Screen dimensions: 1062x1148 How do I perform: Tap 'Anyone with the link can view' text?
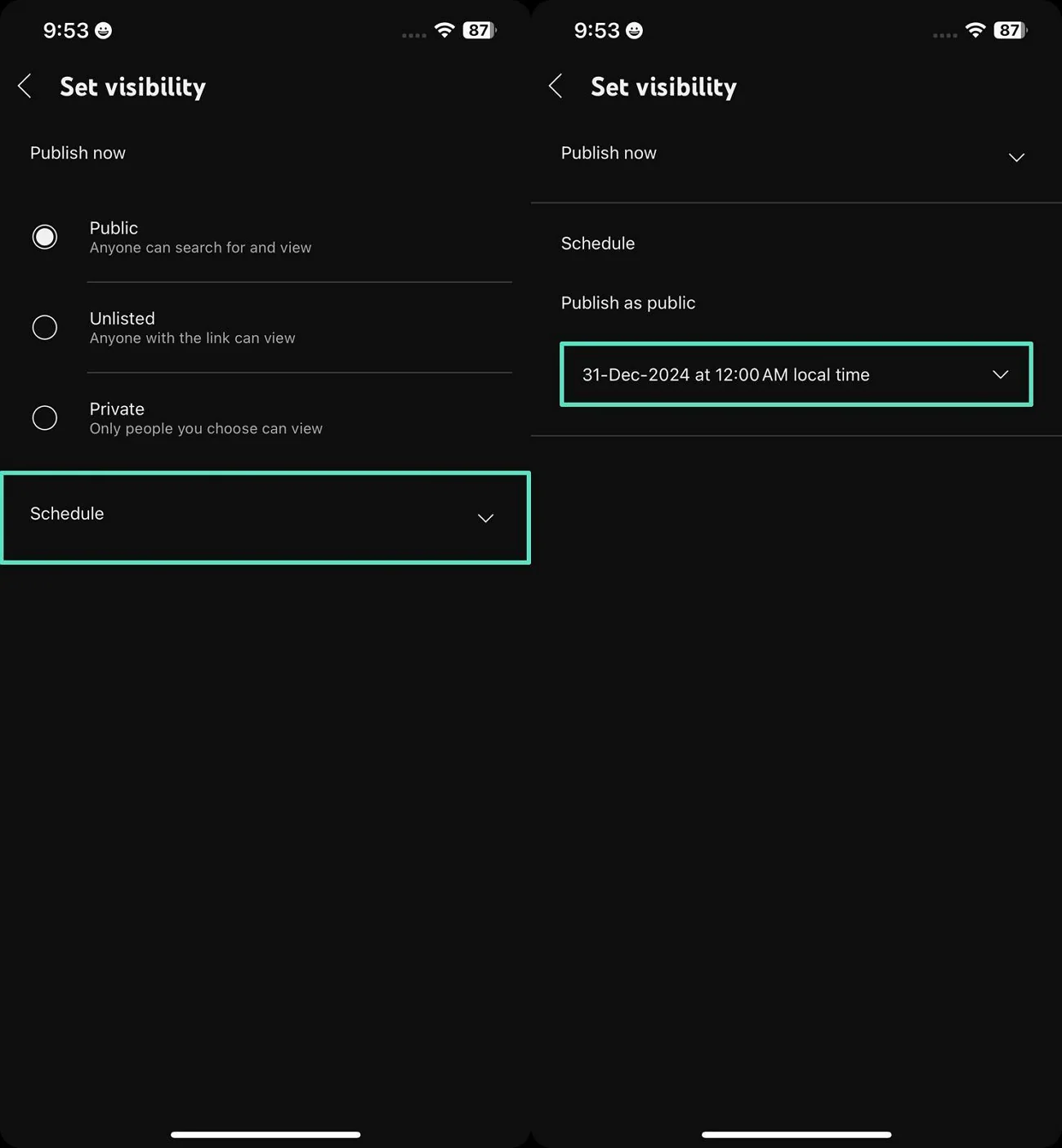(x=193, y=338)
